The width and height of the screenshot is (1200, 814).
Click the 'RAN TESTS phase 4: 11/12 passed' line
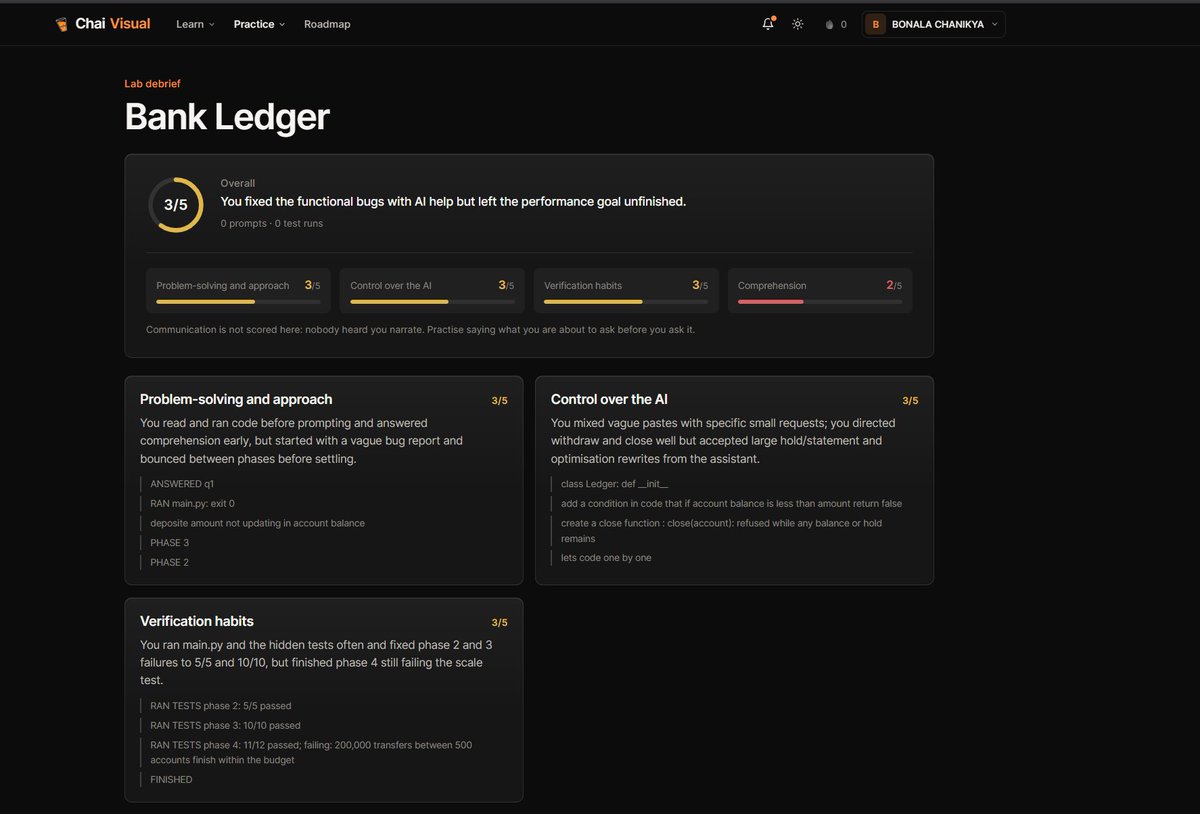pos(311,752)
